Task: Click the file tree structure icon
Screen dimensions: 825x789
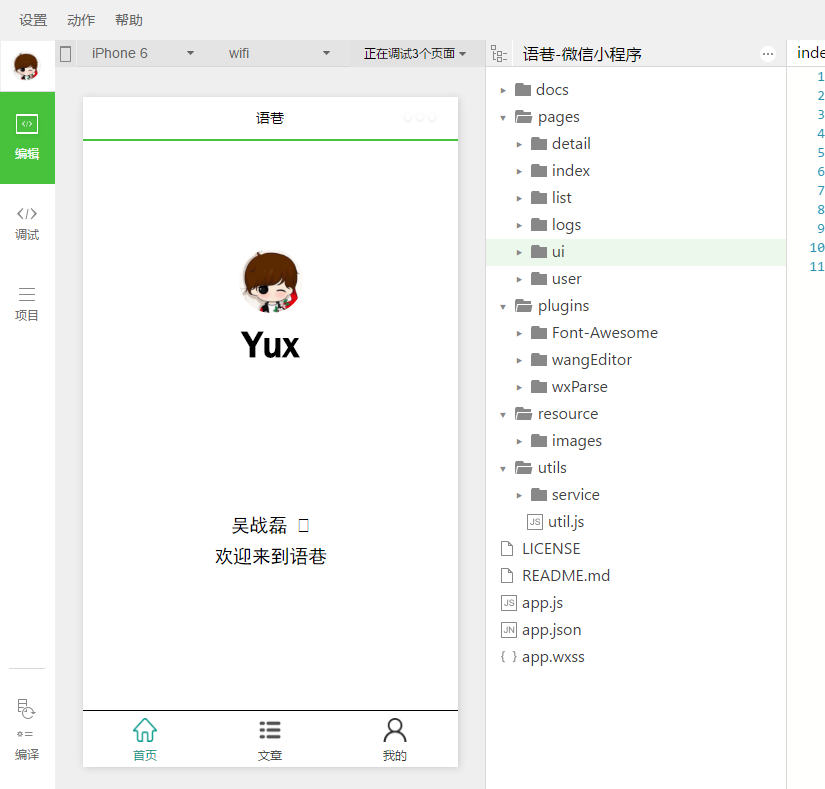Action: pos(499,54)
